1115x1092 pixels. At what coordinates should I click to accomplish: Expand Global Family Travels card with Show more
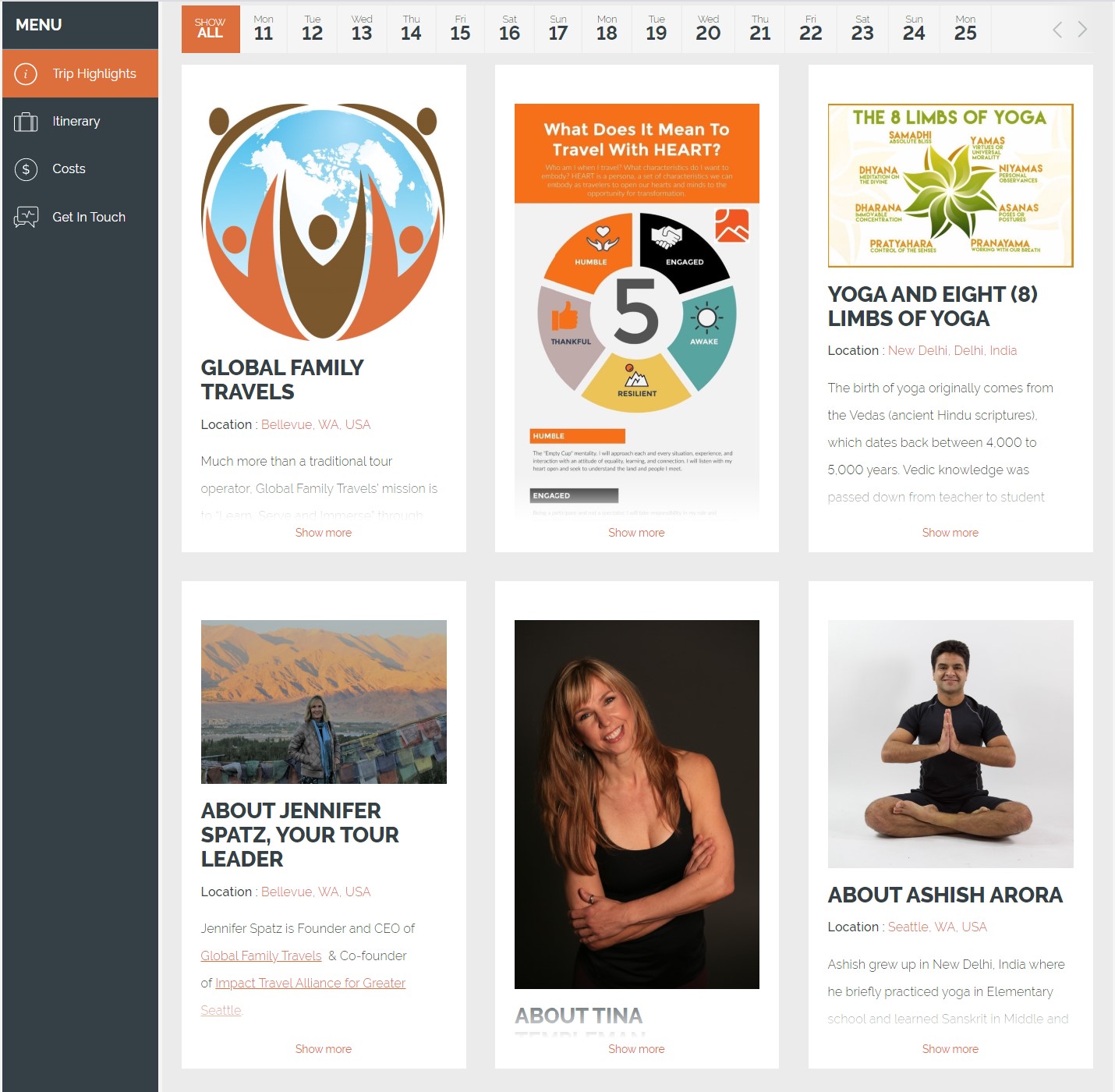pos(323,533)
